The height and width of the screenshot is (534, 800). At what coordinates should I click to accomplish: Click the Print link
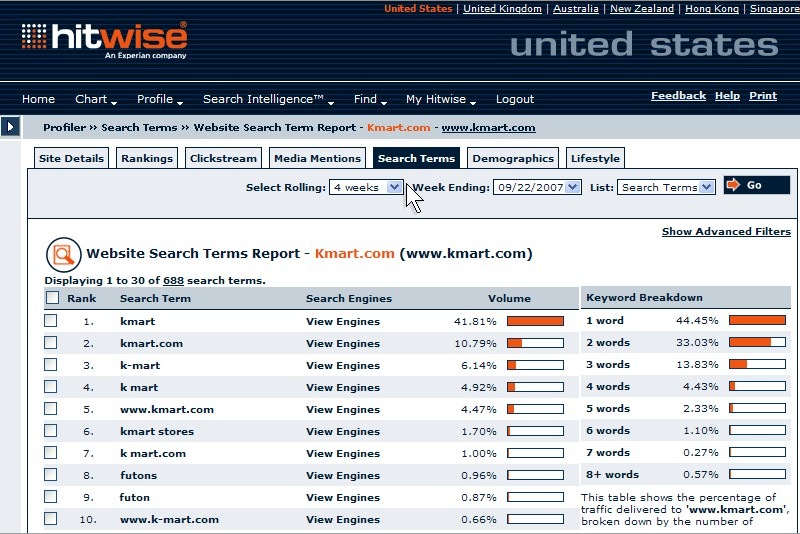tap(763, 95)
